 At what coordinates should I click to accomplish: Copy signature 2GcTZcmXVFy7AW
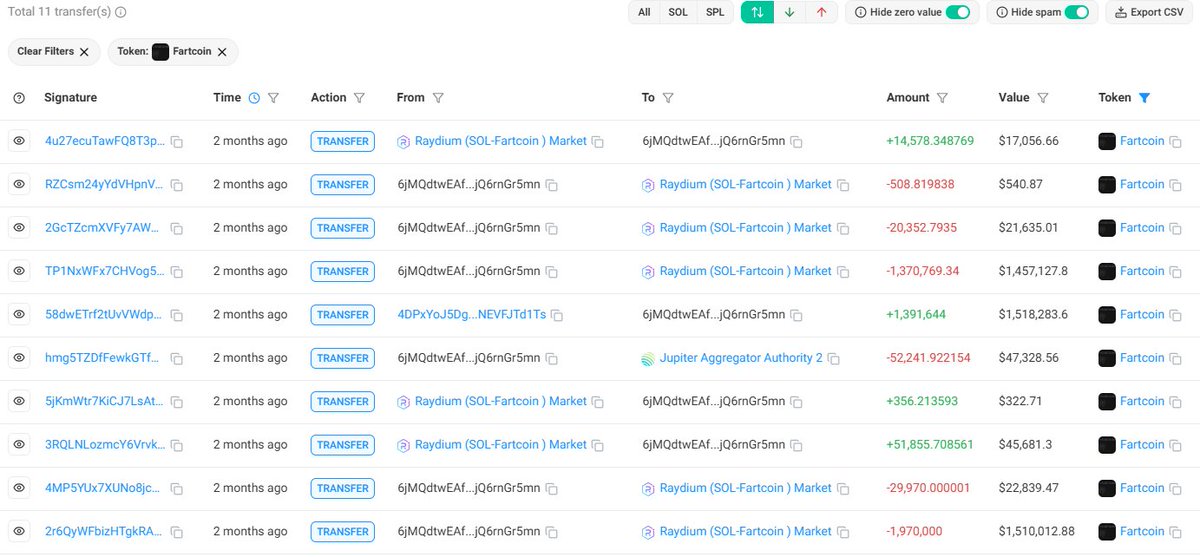click(176, 228)
